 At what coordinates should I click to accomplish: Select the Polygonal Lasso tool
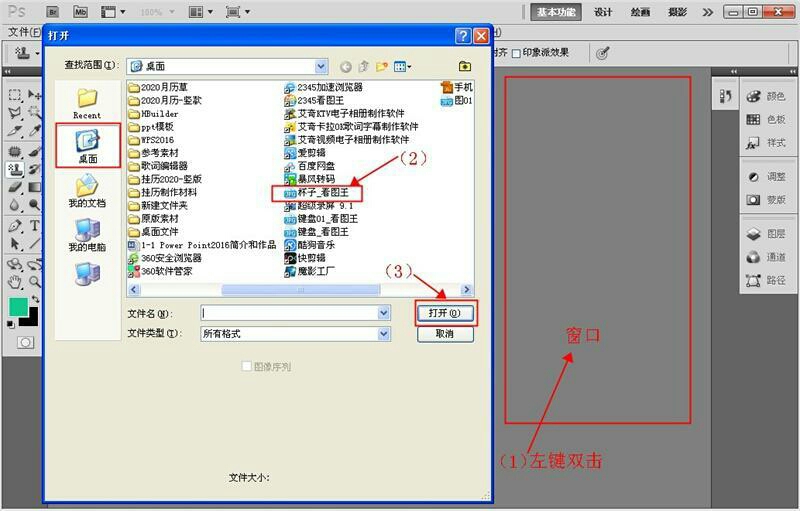pos(15,113)
